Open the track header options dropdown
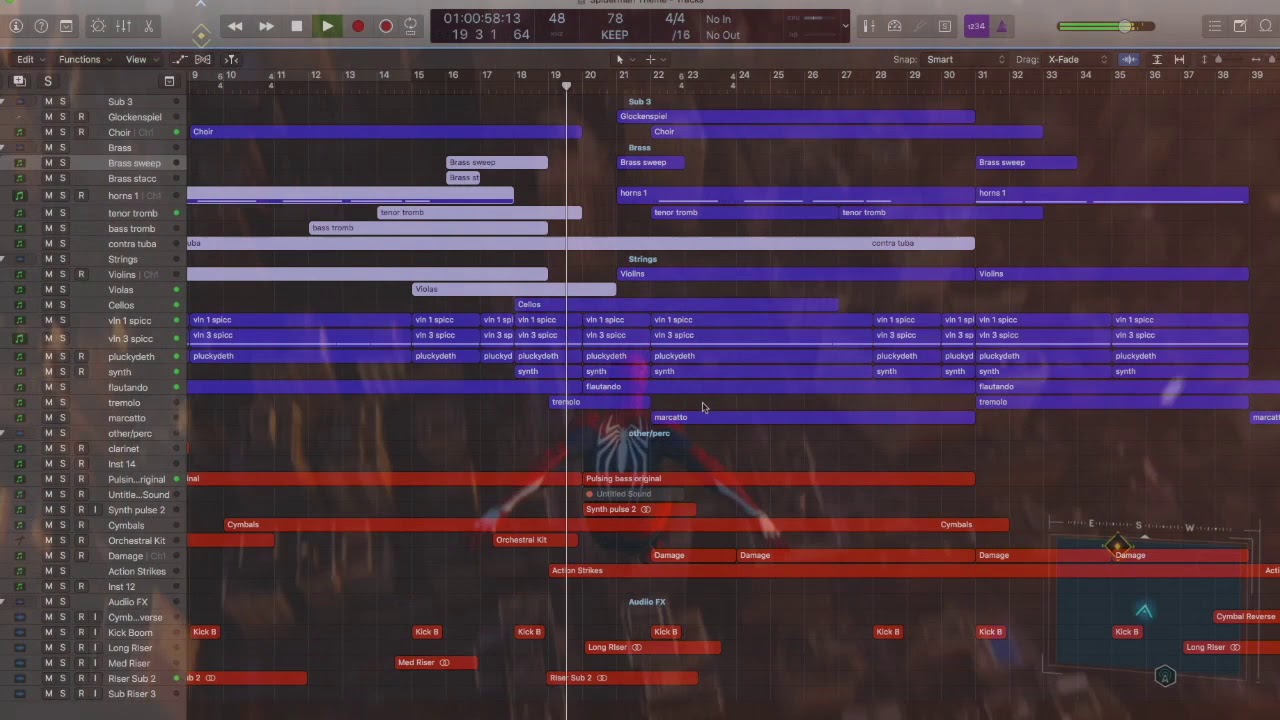Image resolution: width=1280 pixels, height=720 pixels. 169,81
